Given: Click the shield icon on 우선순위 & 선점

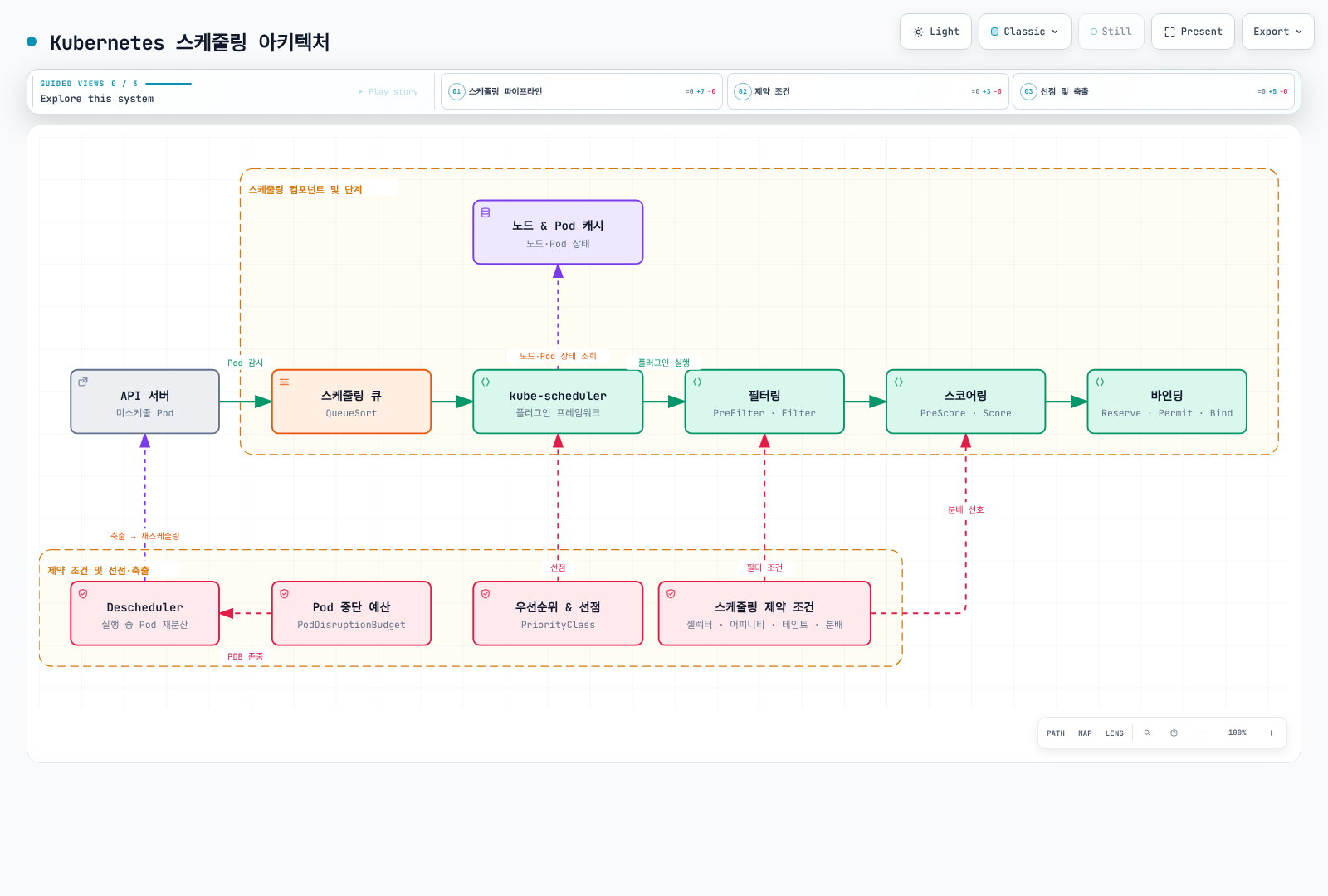Looking at the screenshot, I should (x=486, y=593).
